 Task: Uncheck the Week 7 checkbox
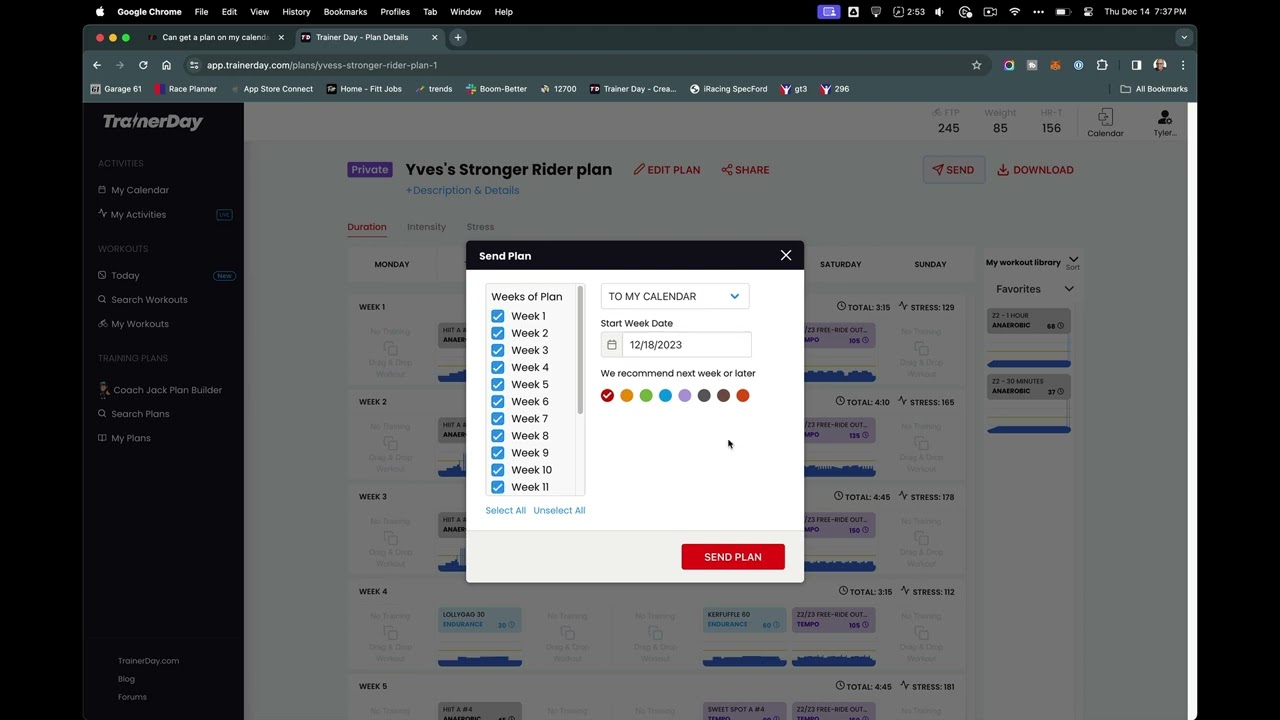pos(497,418)
